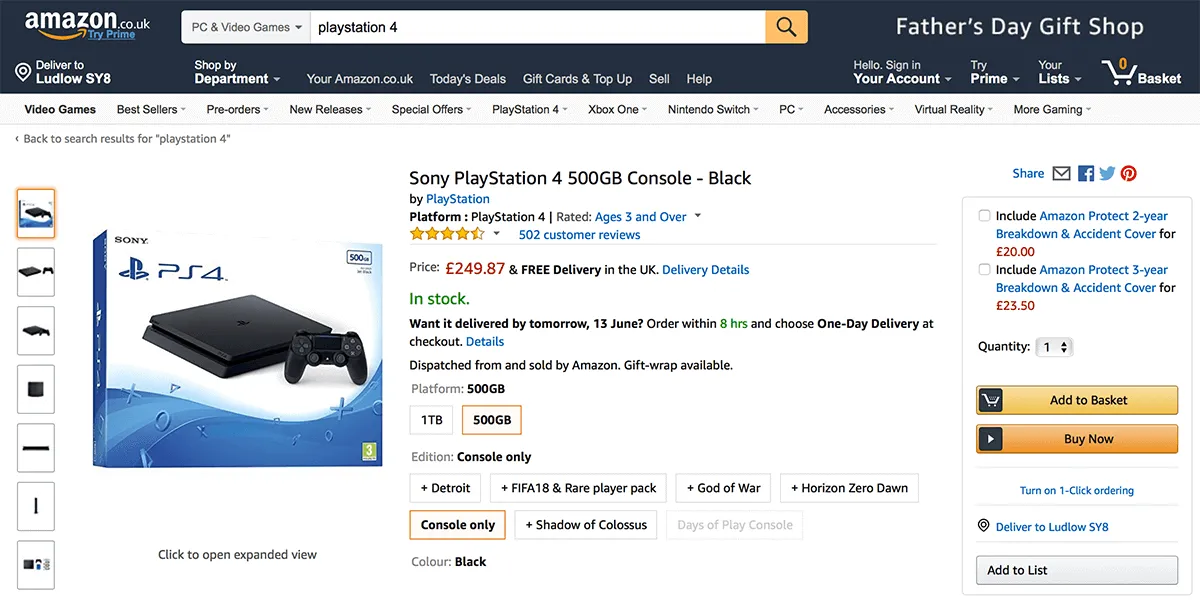Open the 502 customer reviews link
This screenshot has width=1200, height=600.
point(579,235)
